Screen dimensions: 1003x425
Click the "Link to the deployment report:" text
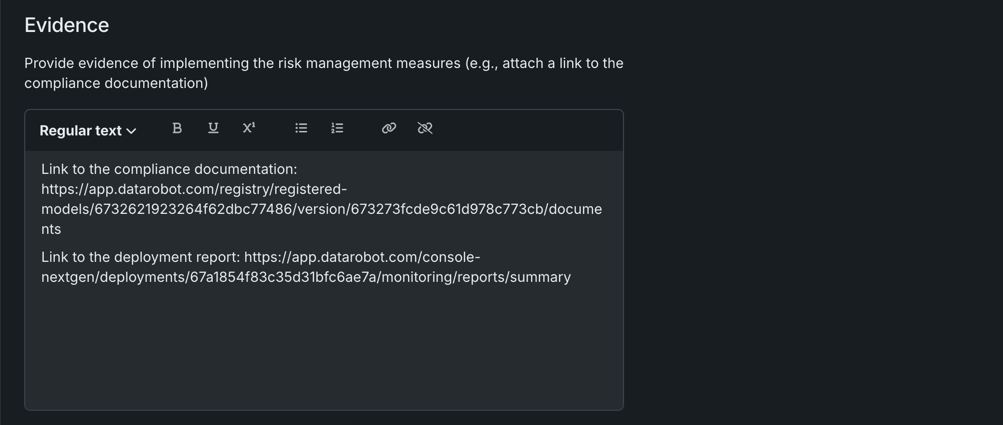click(140, 257)
